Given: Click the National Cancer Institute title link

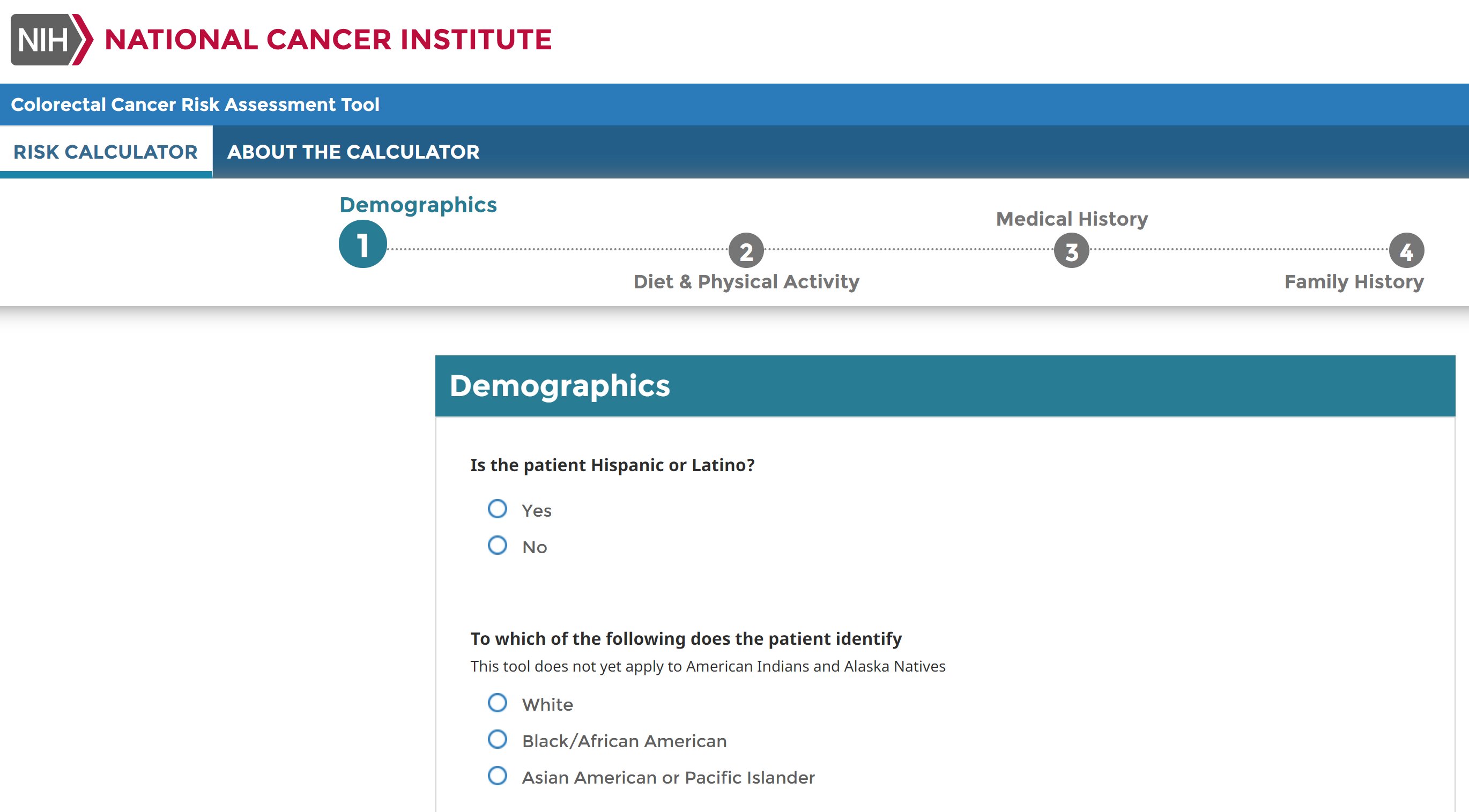Looking at the screenshot, I should (328, 39).
